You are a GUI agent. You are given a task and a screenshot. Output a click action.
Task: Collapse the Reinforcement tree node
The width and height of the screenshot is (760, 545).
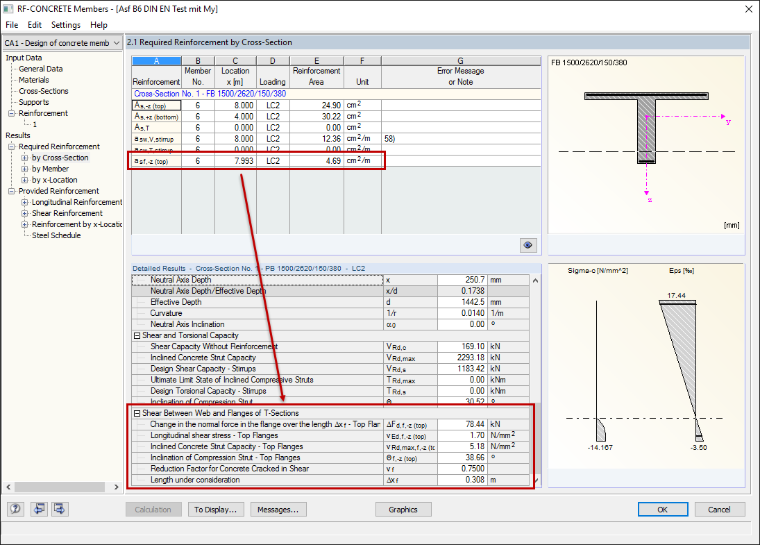coord(12,113)
